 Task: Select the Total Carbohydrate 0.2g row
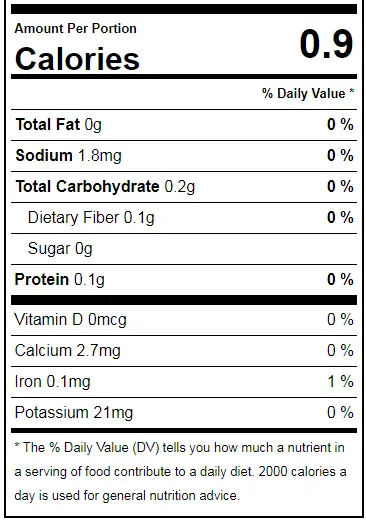coord(184,187)
